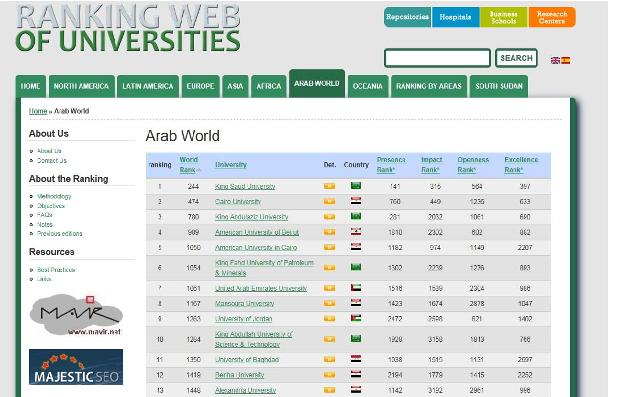
Task: Open the About Us sidebar link
Action: click(49, 151)
